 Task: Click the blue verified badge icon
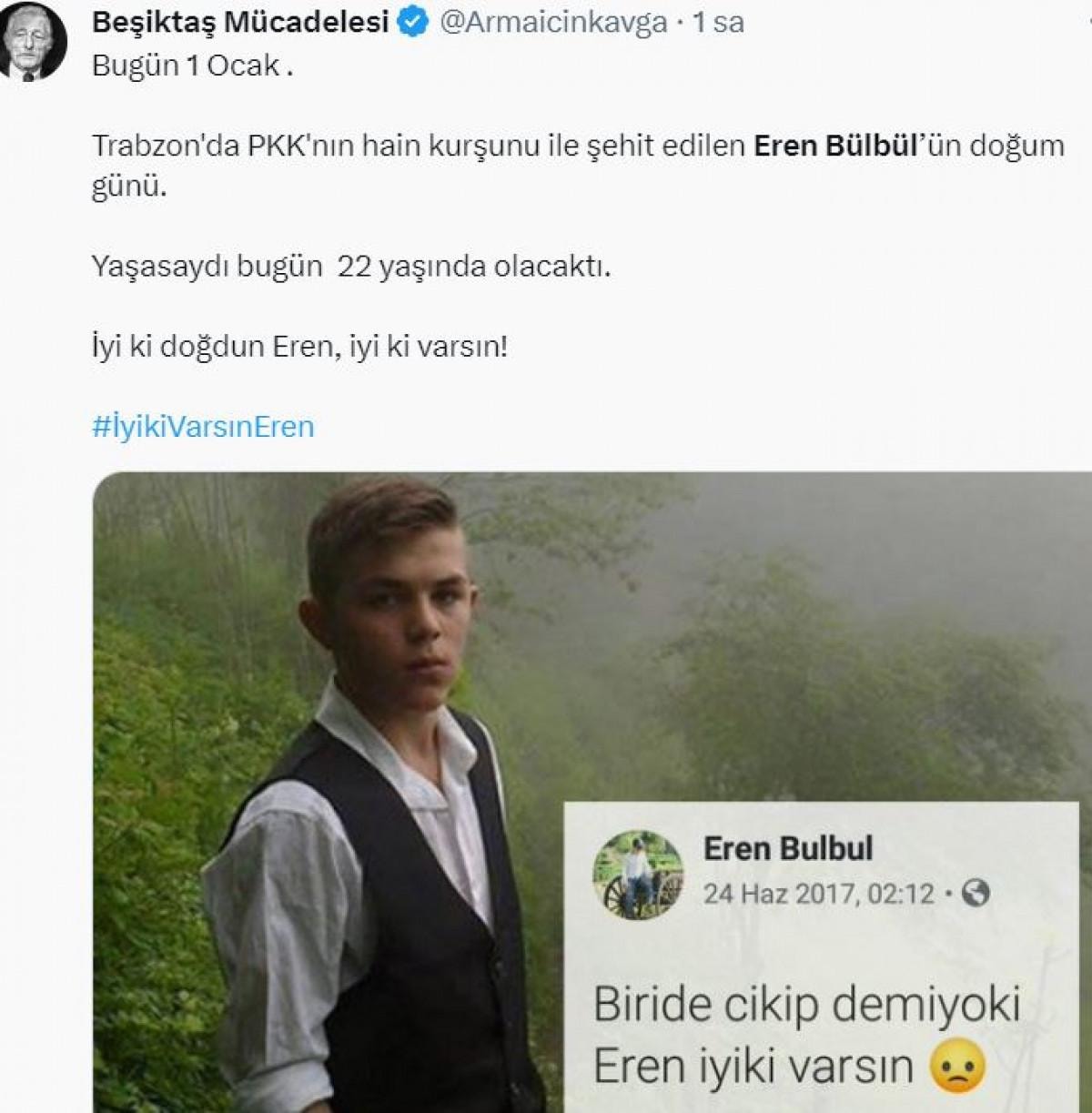tap(414, 22)
